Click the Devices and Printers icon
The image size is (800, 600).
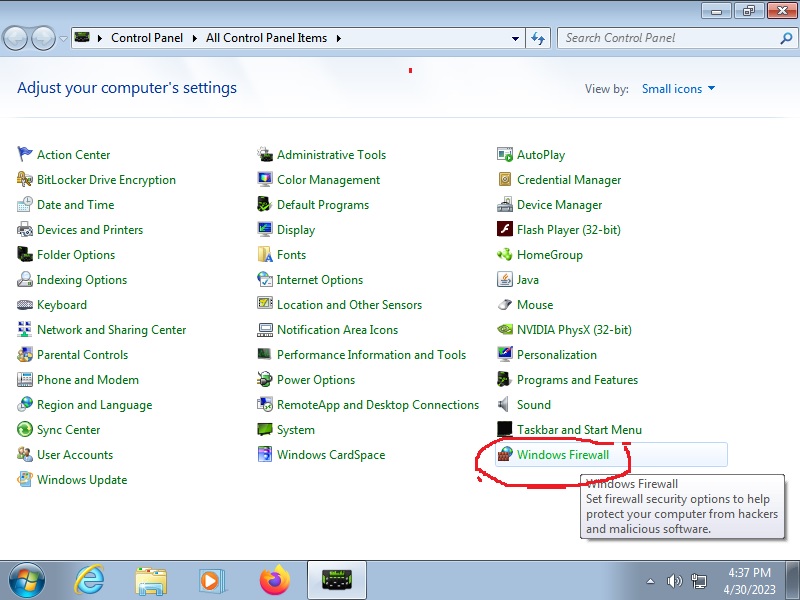[x=24, y=229]
